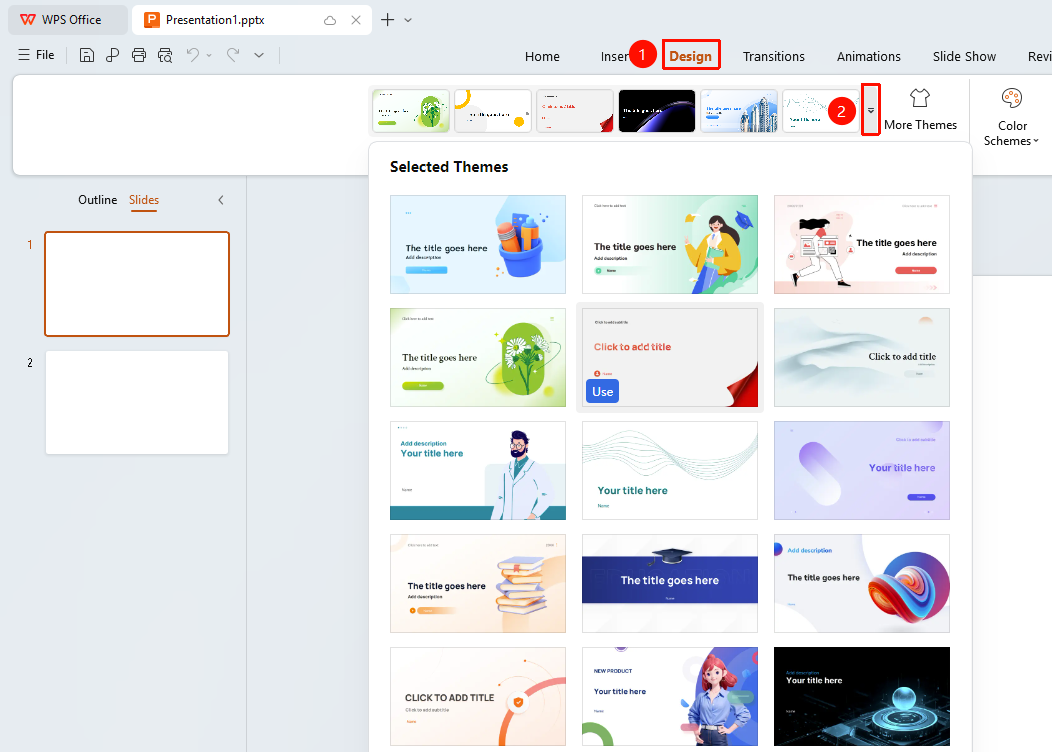Click the Export to PDF icon
This screenshot has height=752, width=1052.
112,55
